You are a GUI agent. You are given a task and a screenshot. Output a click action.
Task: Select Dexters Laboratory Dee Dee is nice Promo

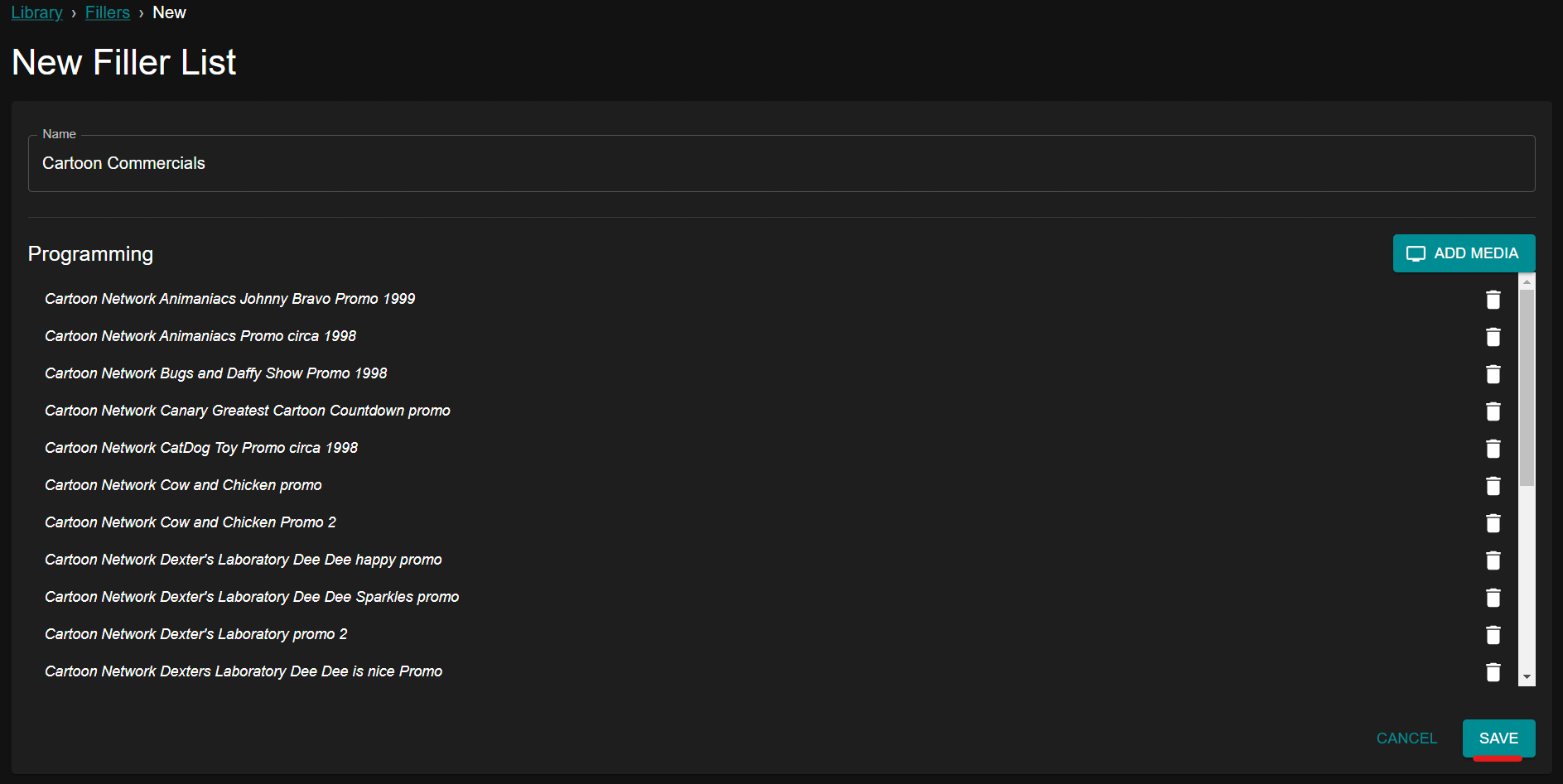[x=244, y=671]
